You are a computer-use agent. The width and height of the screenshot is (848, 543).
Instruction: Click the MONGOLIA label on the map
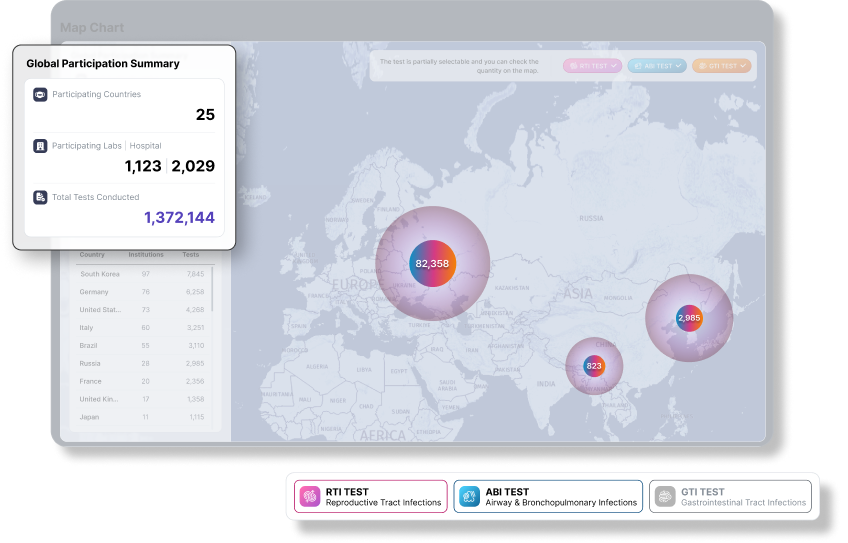coord(618,298)
